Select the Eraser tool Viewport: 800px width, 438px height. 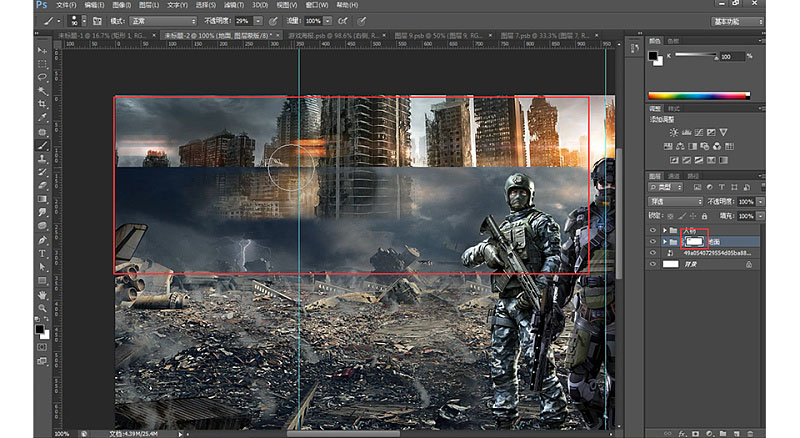[42, 185]
